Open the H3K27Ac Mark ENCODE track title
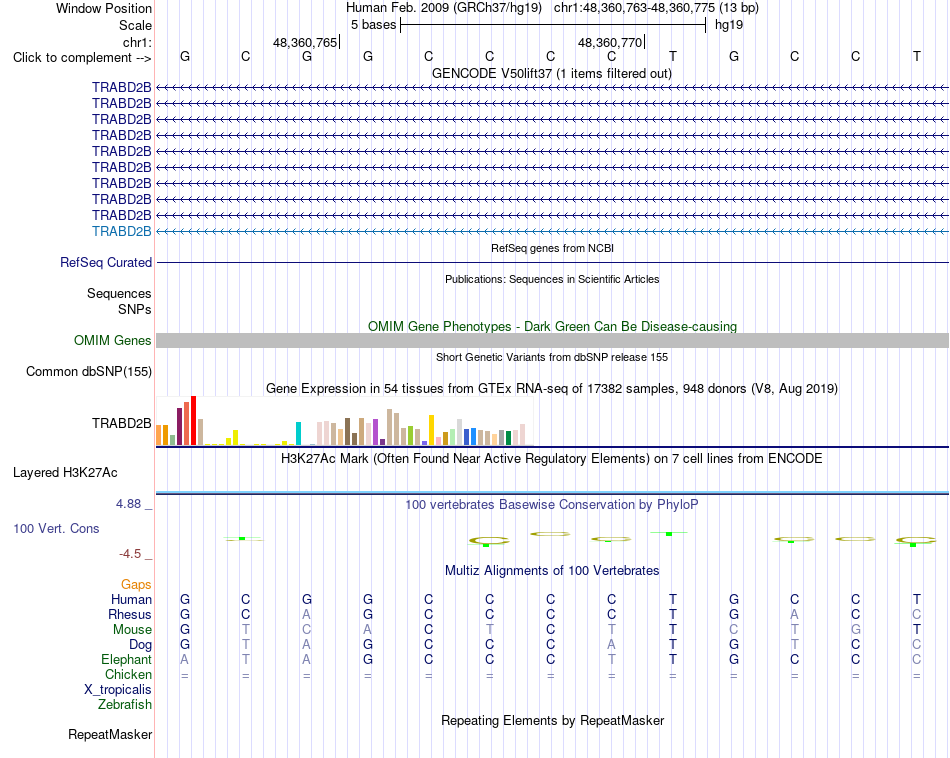The height and width of the screenshot is (758, 950). point(552,458)
